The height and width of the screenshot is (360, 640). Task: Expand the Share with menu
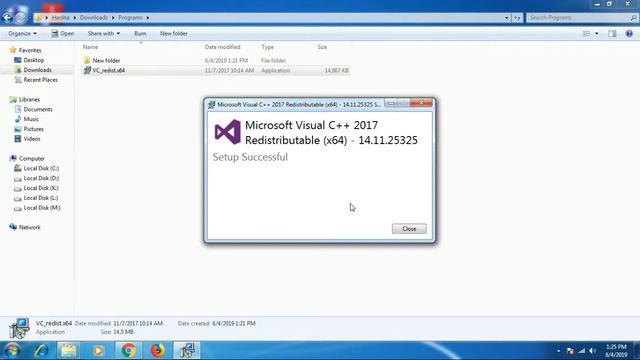(104, 33)
